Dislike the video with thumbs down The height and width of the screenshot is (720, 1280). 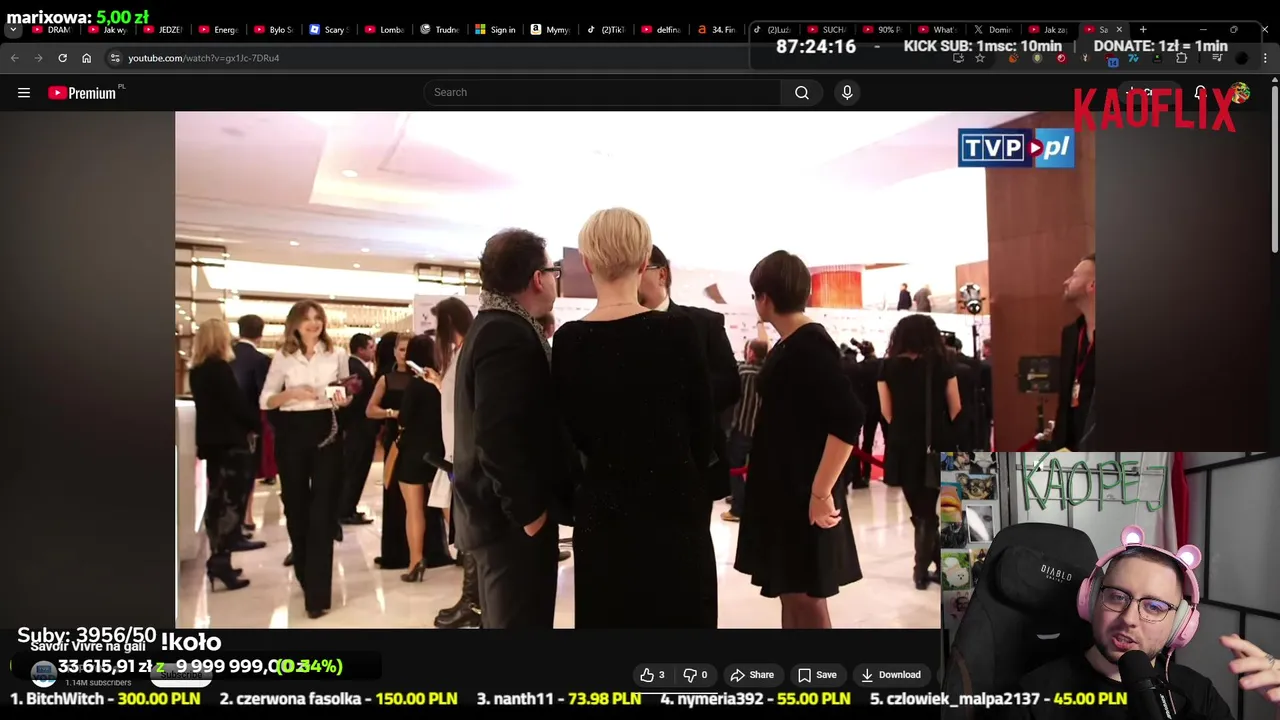pos(695,675)
